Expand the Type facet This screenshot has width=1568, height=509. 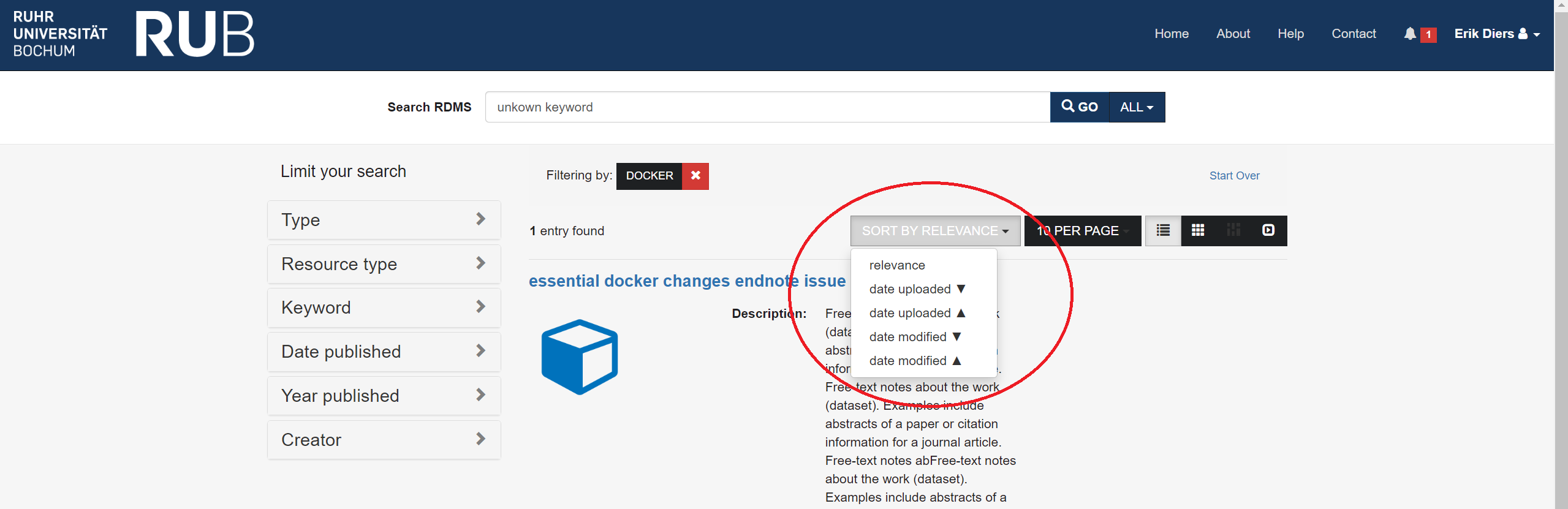pos(384,220)
